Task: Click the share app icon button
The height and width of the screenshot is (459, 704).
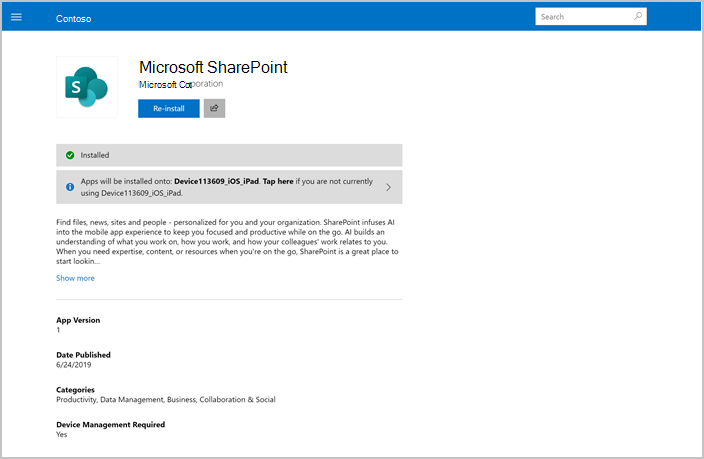Action: (x=214, y=108)
